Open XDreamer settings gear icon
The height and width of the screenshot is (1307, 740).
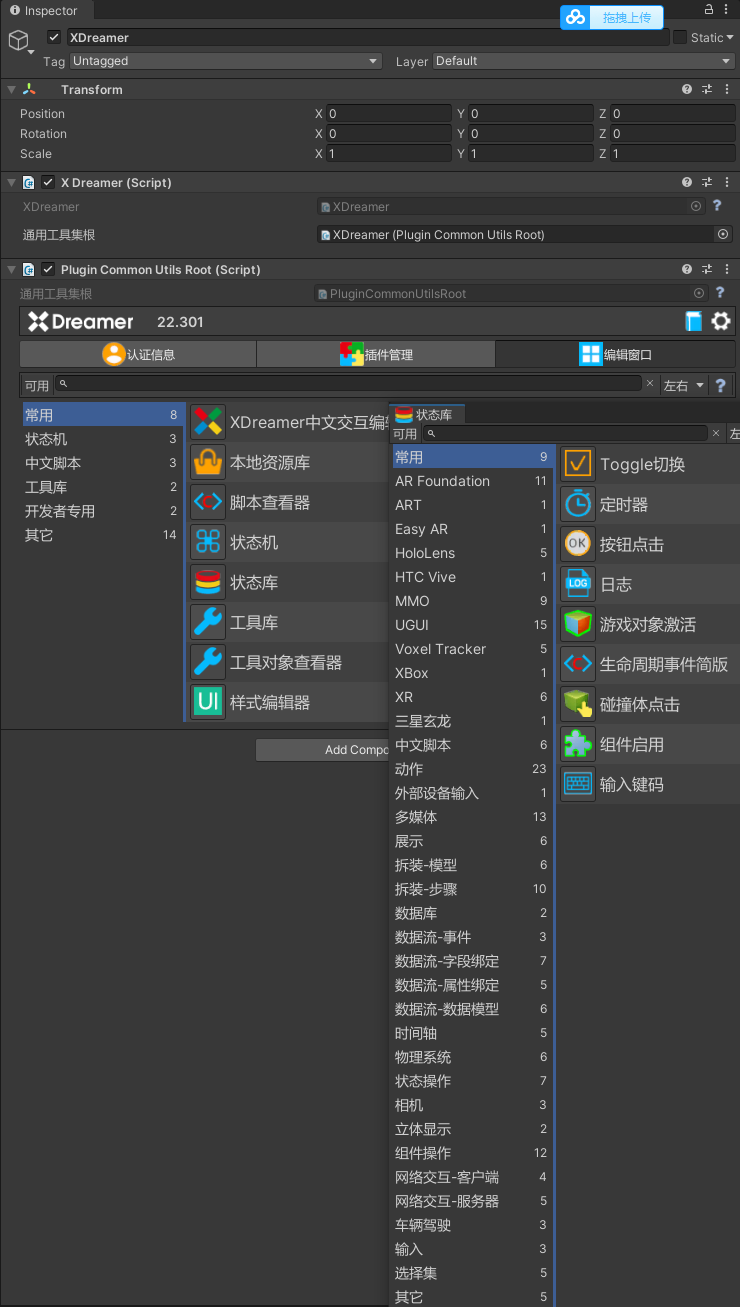tap(721, 321)
